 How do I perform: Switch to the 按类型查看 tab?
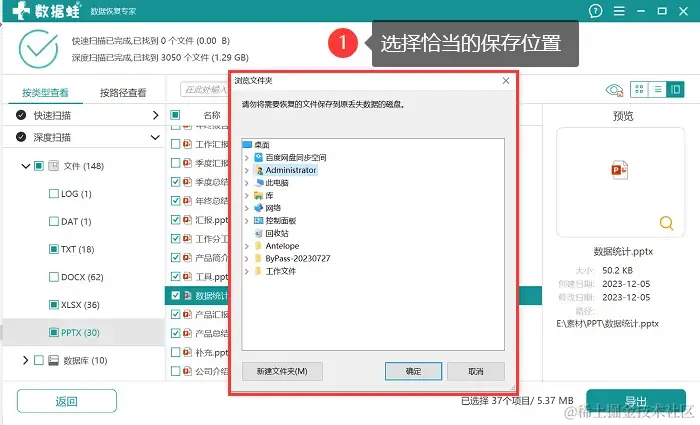coord(45,92)
